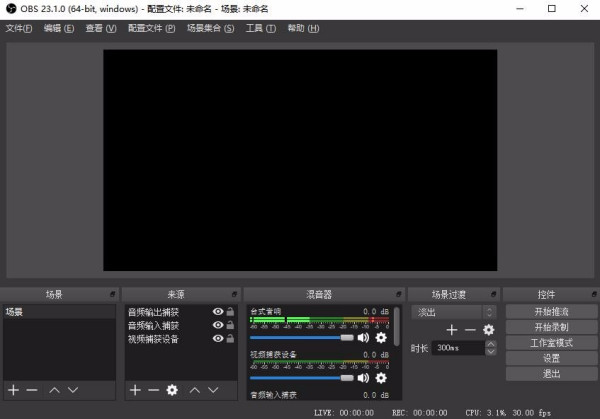
Task: Click the black preview canvas
Action: tap(300, 160)
